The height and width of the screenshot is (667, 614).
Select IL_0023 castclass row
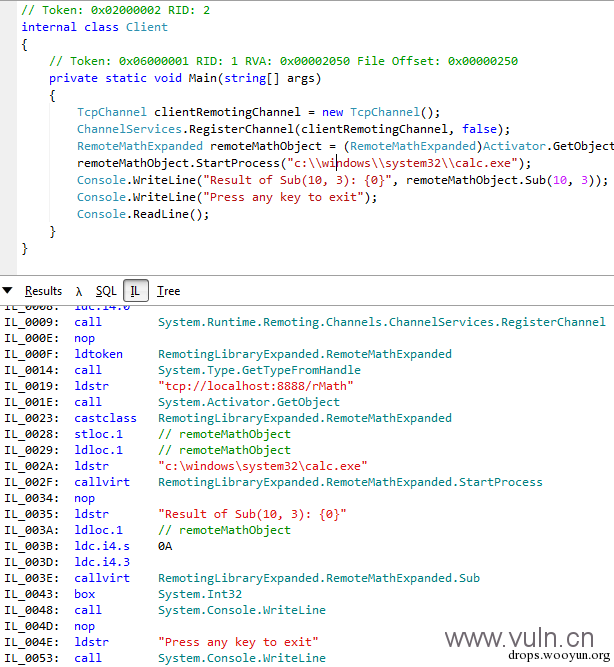[x=228, y=418]
